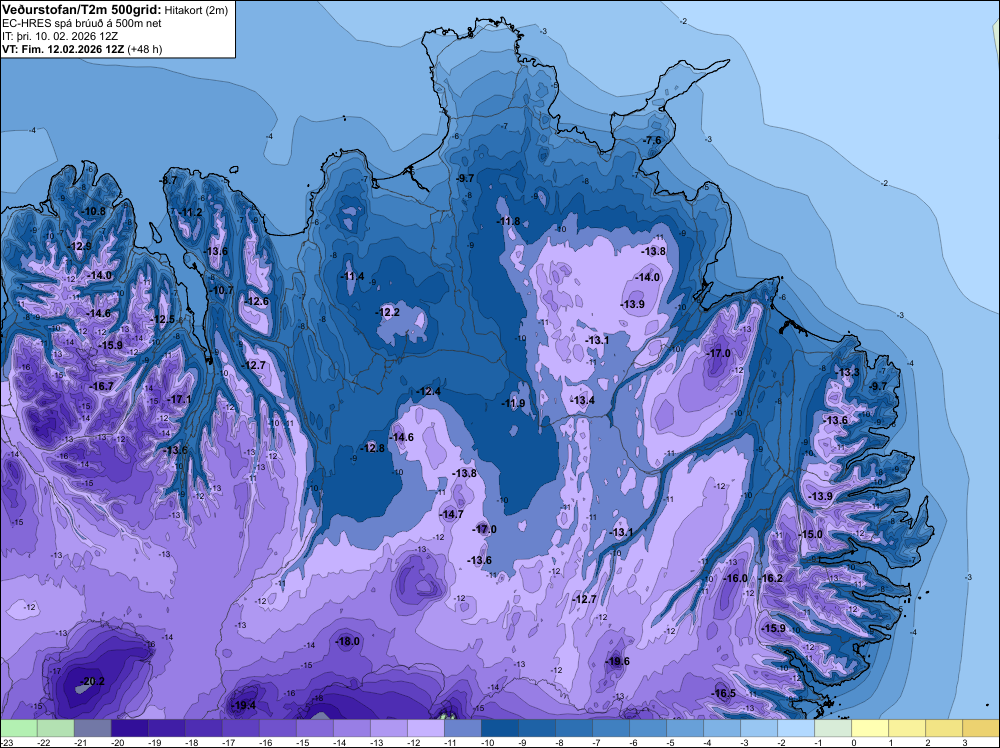Click the darkest purple legend swatch at -20
This screenshot has height=748, width=1000.
click(129, 728)
